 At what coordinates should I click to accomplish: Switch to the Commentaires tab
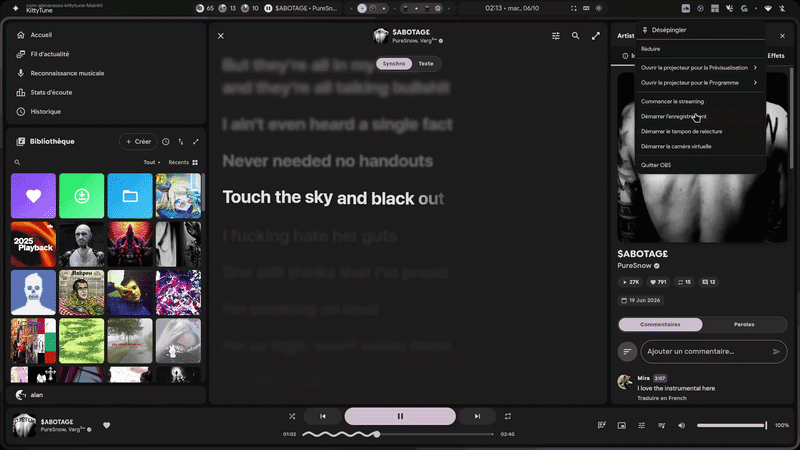coord(660,324)
